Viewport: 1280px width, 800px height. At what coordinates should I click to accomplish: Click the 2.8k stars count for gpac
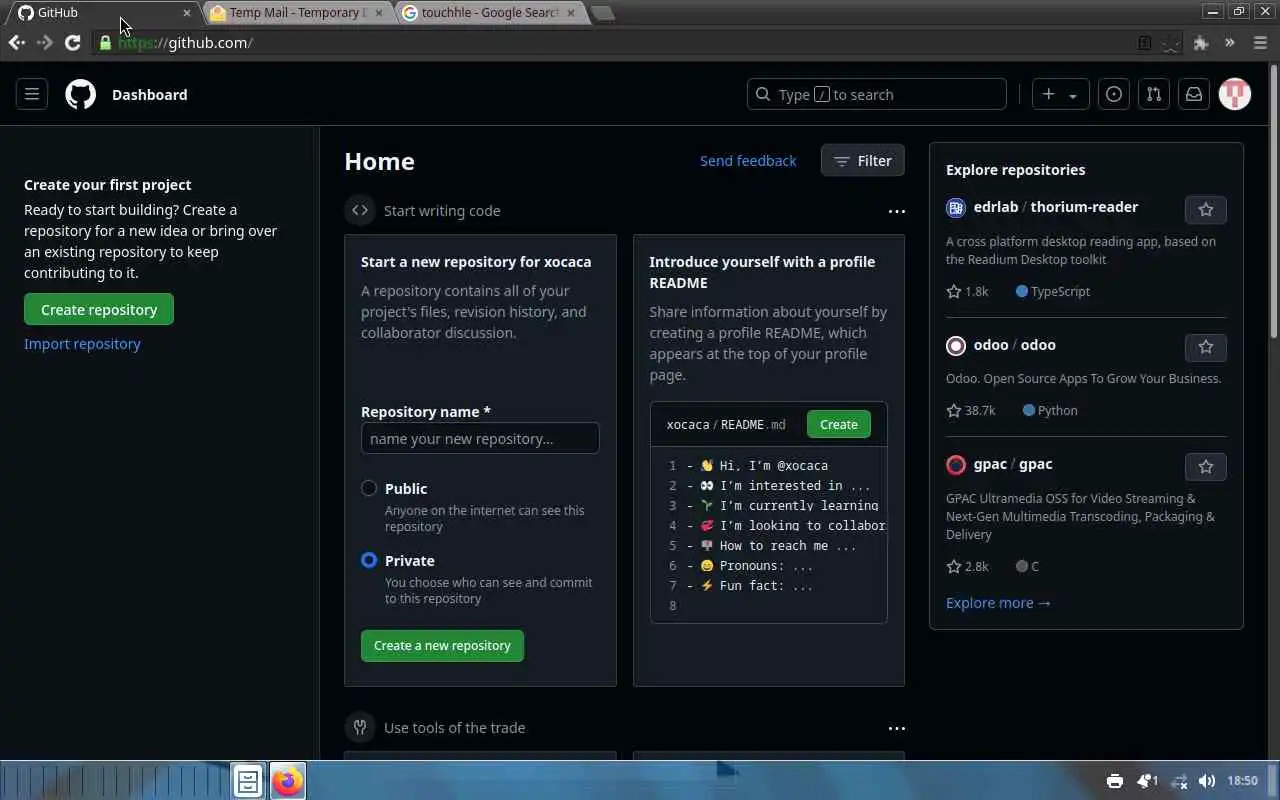coord(967,566)
